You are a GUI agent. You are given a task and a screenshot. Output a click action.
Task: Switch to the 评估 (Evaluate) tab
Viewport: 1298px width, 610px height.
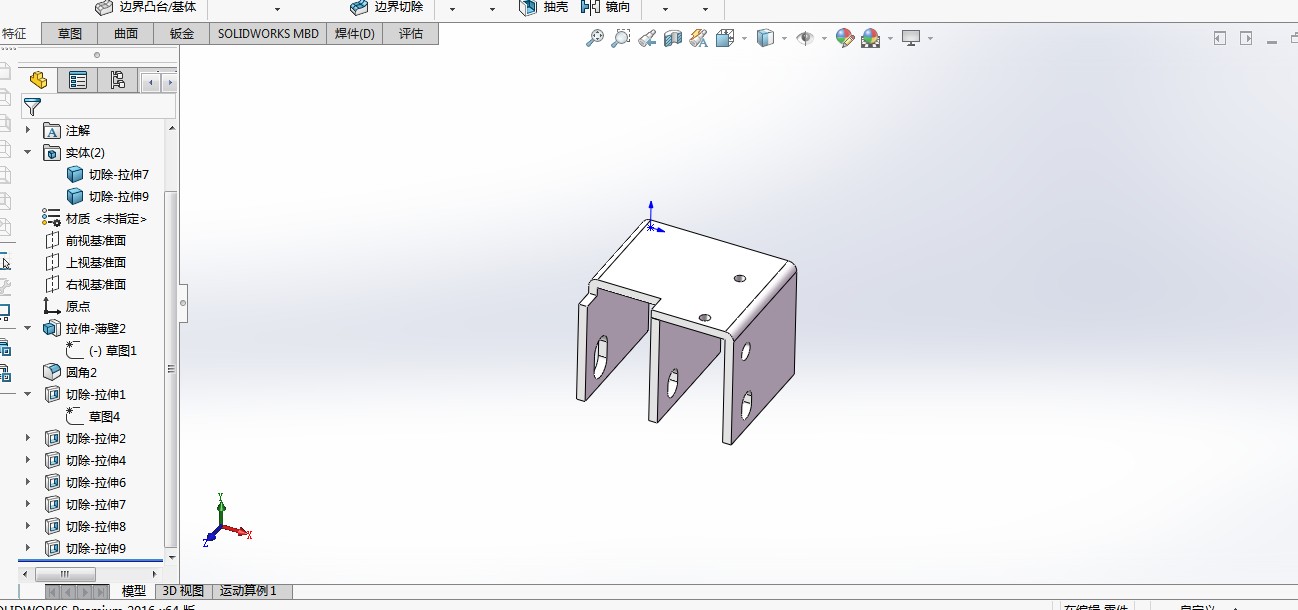pos(411,33)
